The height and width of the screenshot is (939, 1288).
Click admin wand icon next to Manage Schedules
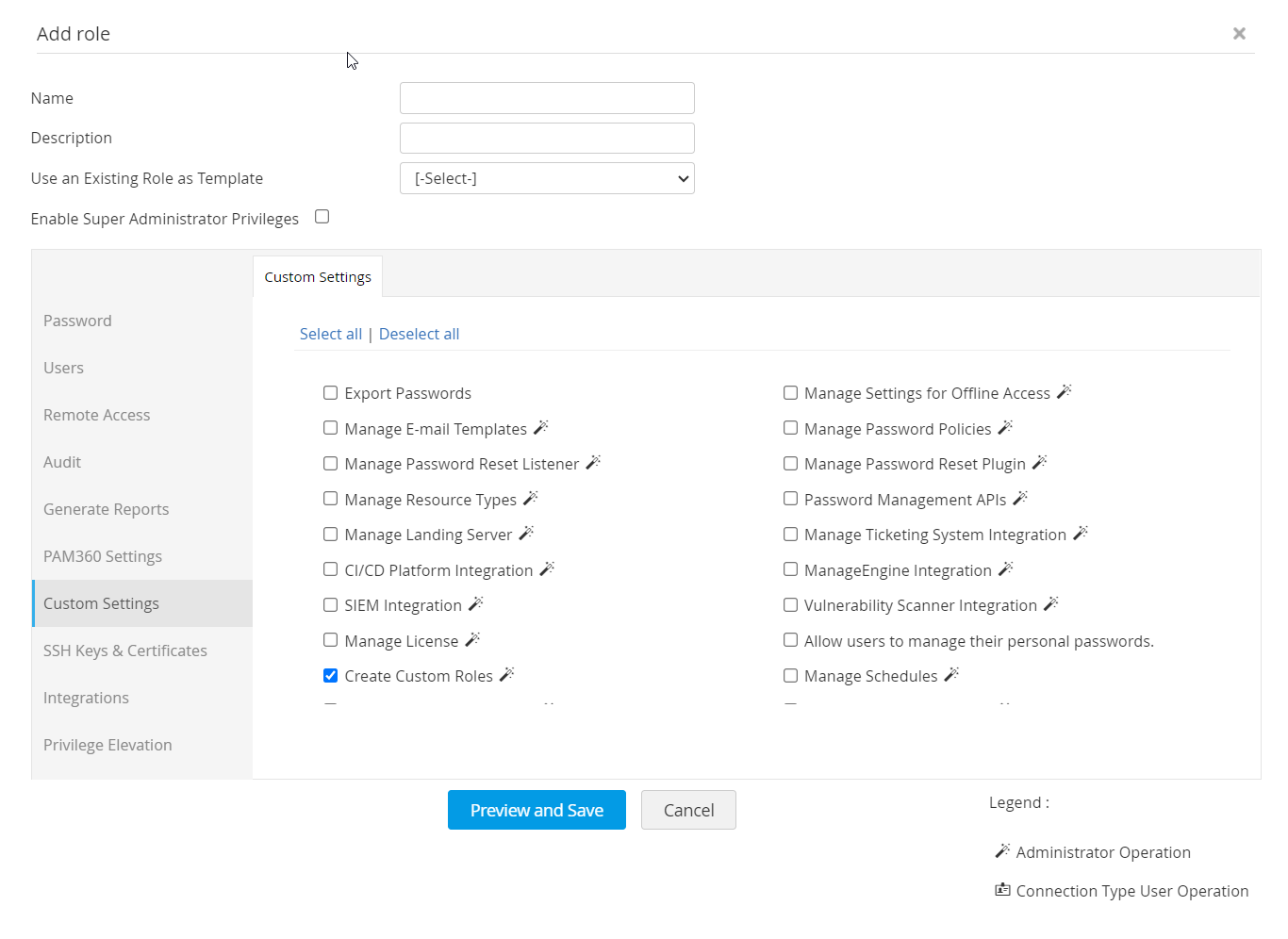pyautogui.click(x=952, y=675)
